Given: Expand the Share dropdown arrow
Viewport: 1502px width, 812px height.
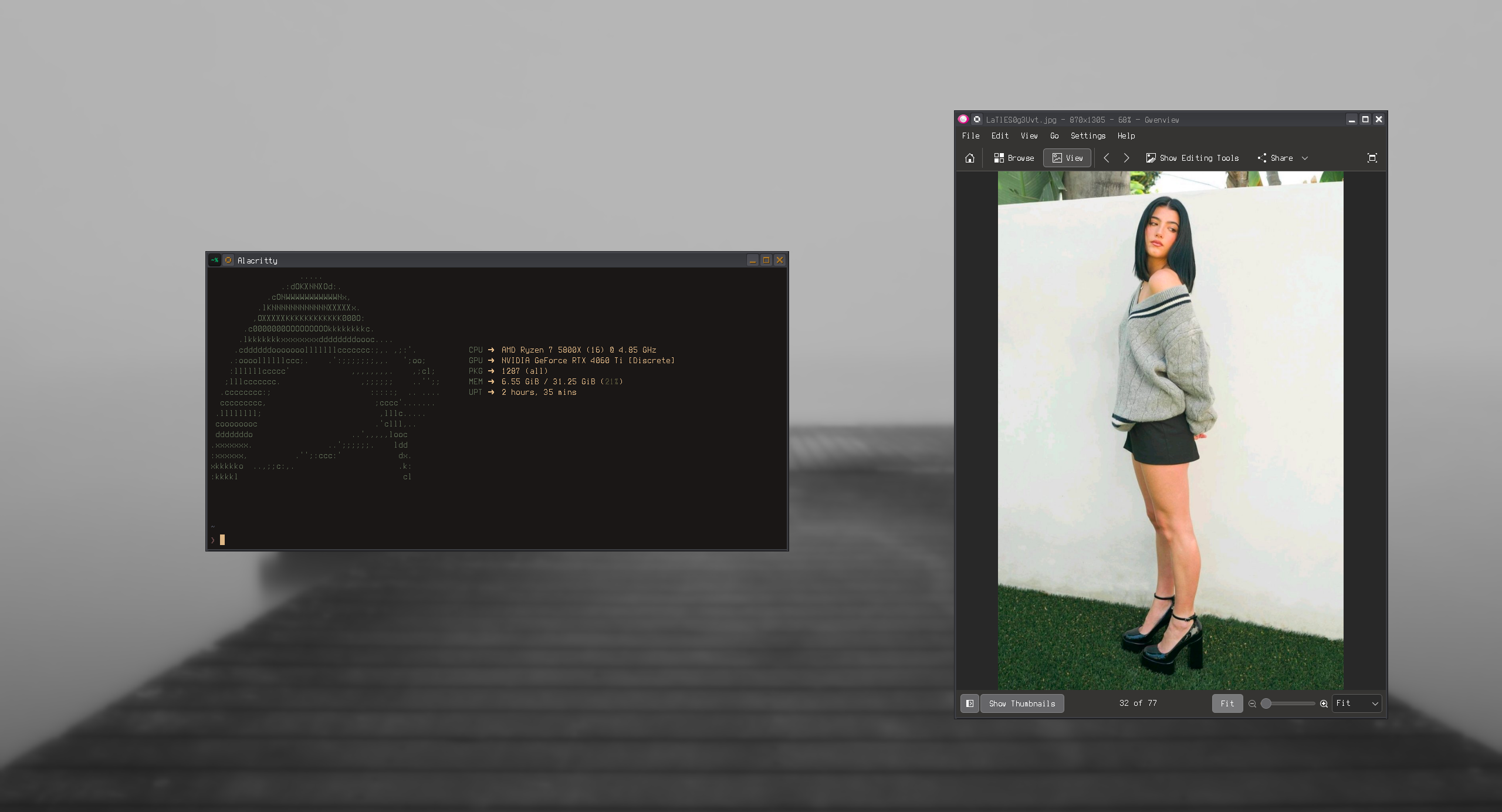Looking at the screenshot, I should (x=1305, y=158).
